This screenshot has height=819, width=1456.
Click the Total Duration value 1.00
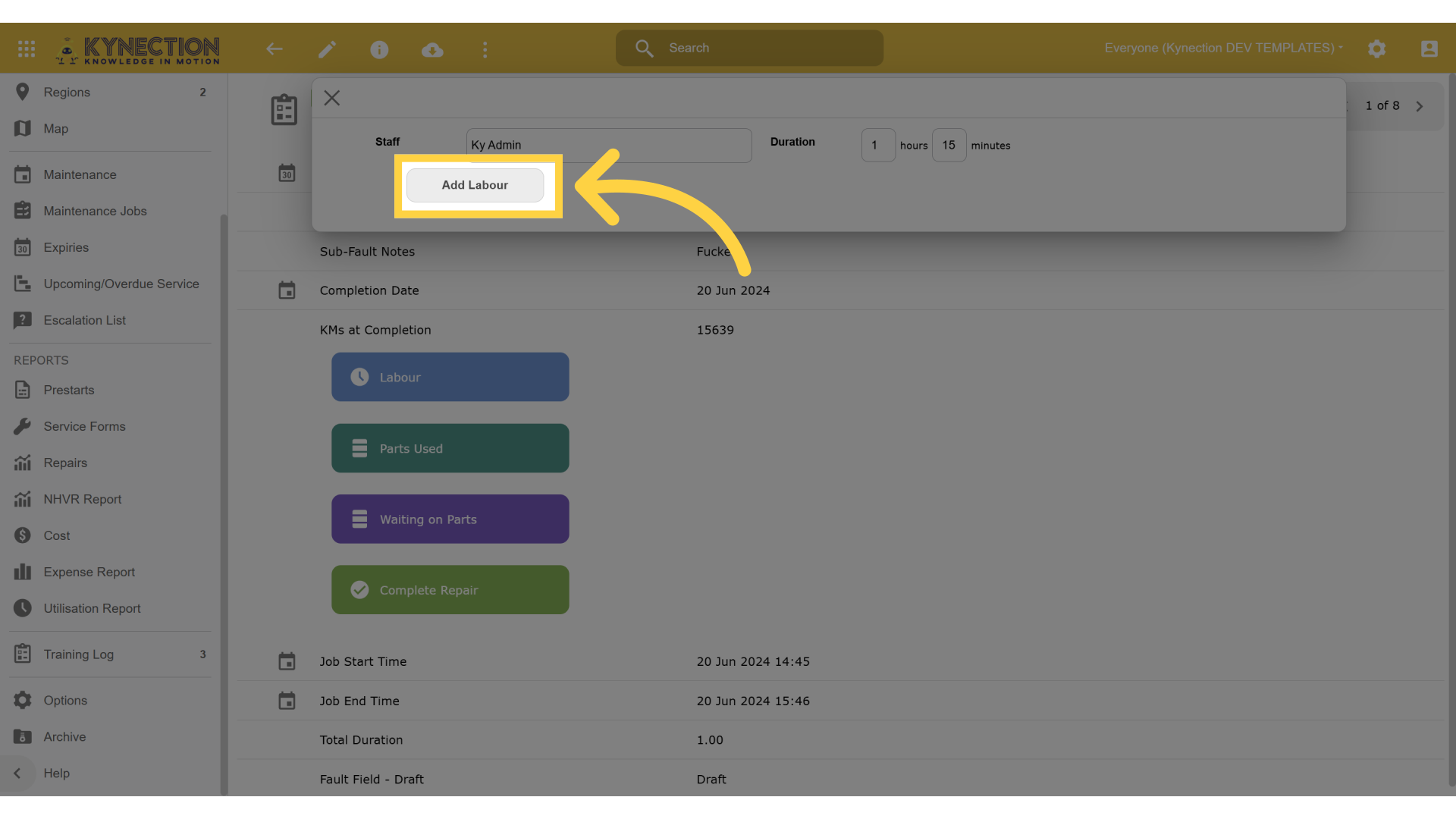click(710, 740)
